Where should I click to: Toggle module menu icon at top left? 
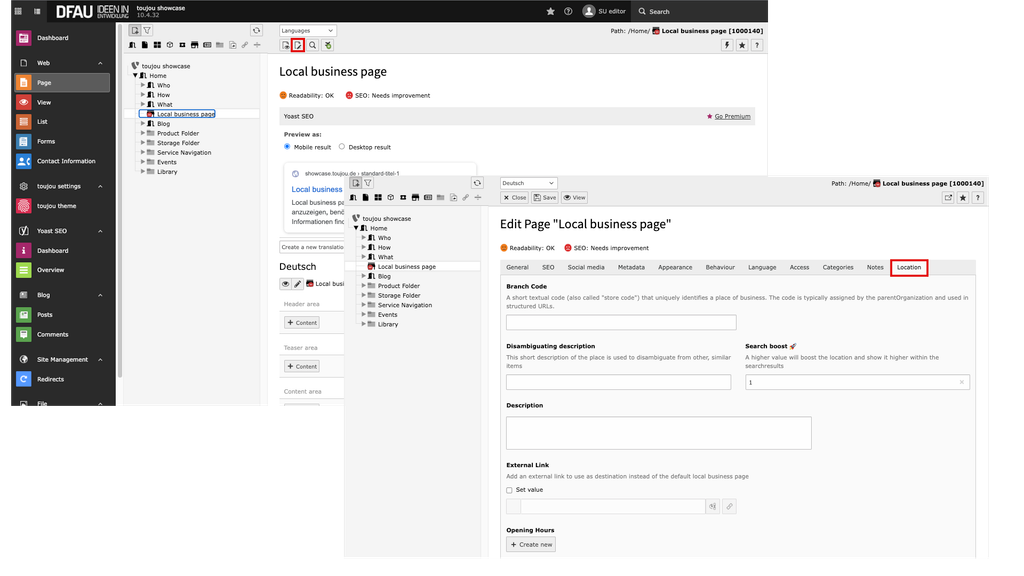point(18,11)
